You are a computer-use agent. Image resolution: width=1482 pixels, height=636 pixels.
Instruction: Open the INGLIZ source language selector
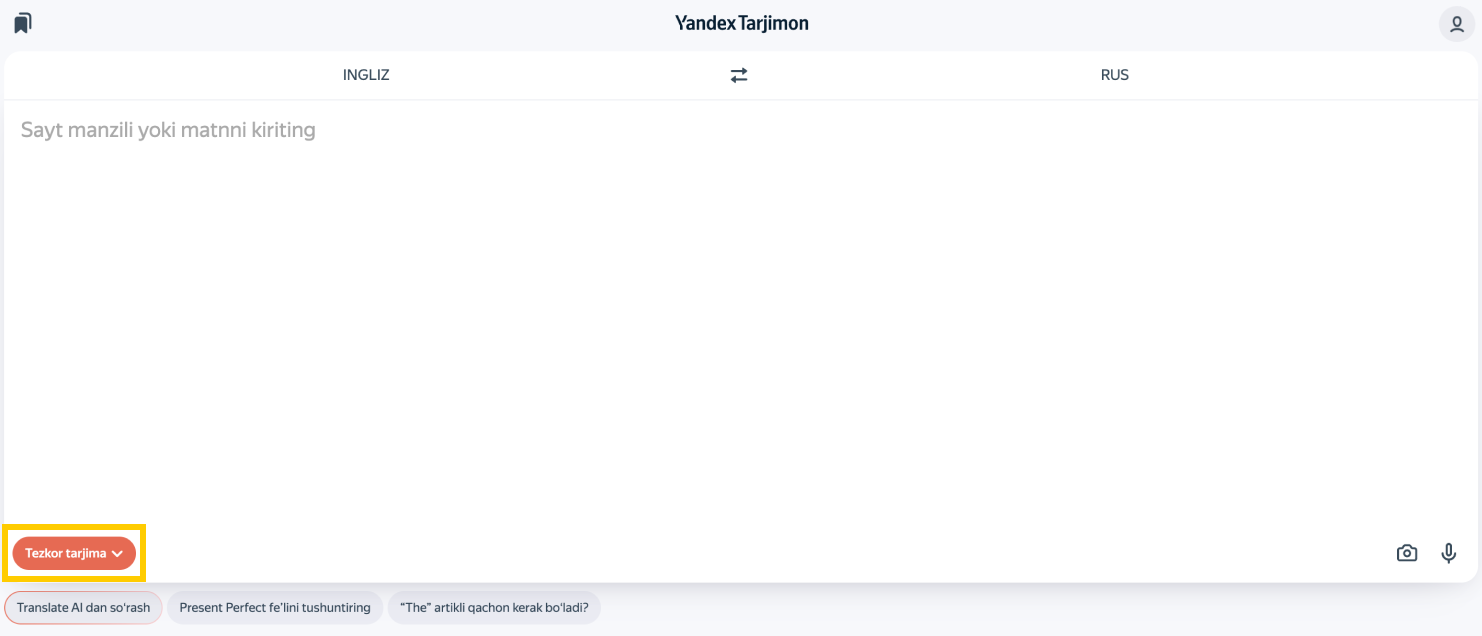(366, 75)
